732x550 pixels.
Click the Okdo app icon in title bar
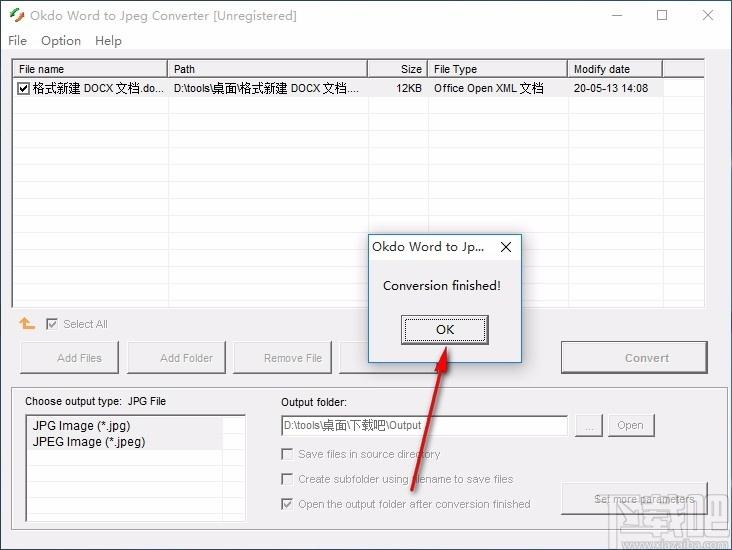click(x=17, y=15)
